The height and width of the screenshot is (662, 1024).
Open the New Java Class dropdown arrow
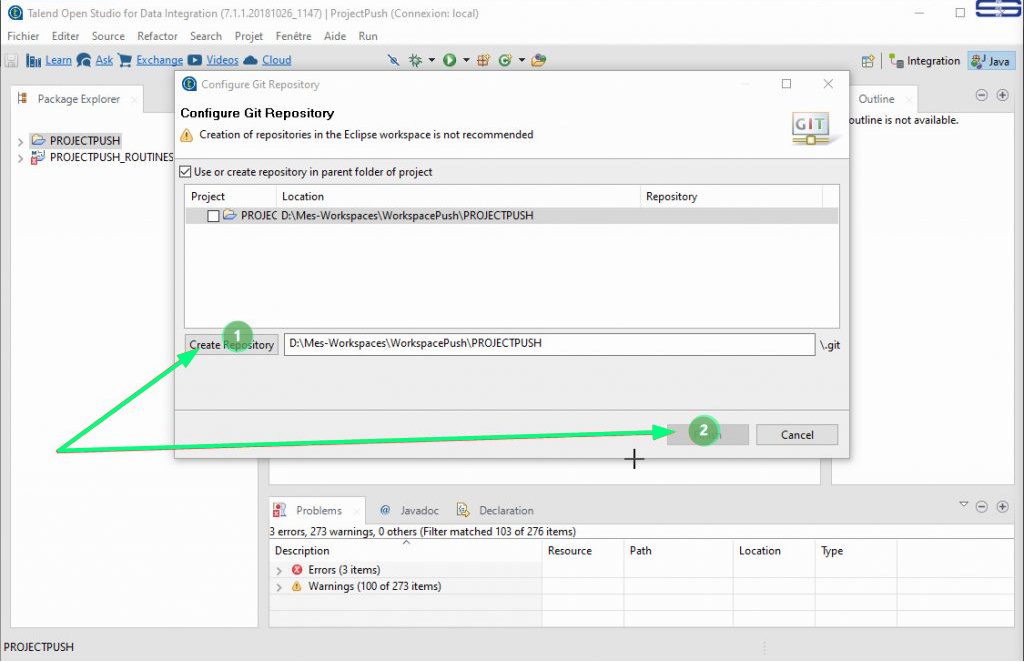pyautogui.click(x=521, y=60)
